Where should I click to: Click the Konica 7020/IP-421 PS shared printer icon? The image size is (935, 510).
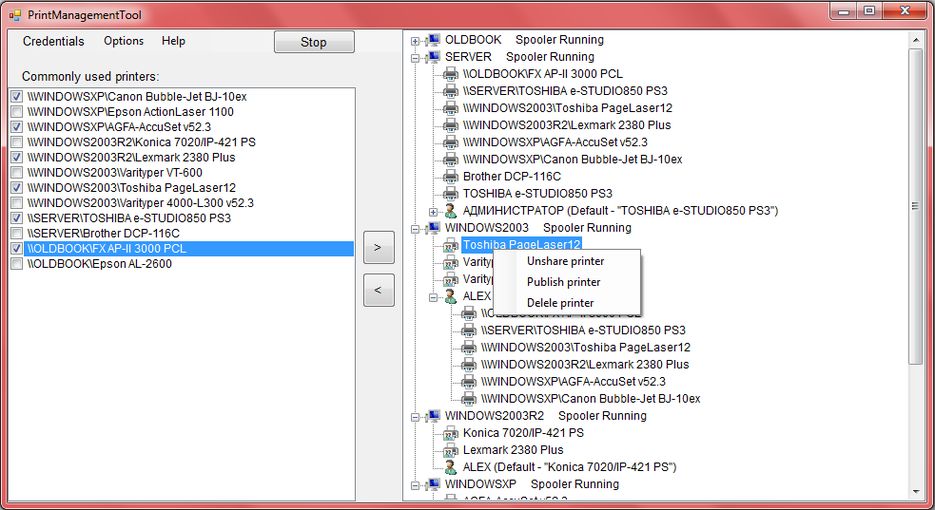pyautogui.click(x=451, y=433)
